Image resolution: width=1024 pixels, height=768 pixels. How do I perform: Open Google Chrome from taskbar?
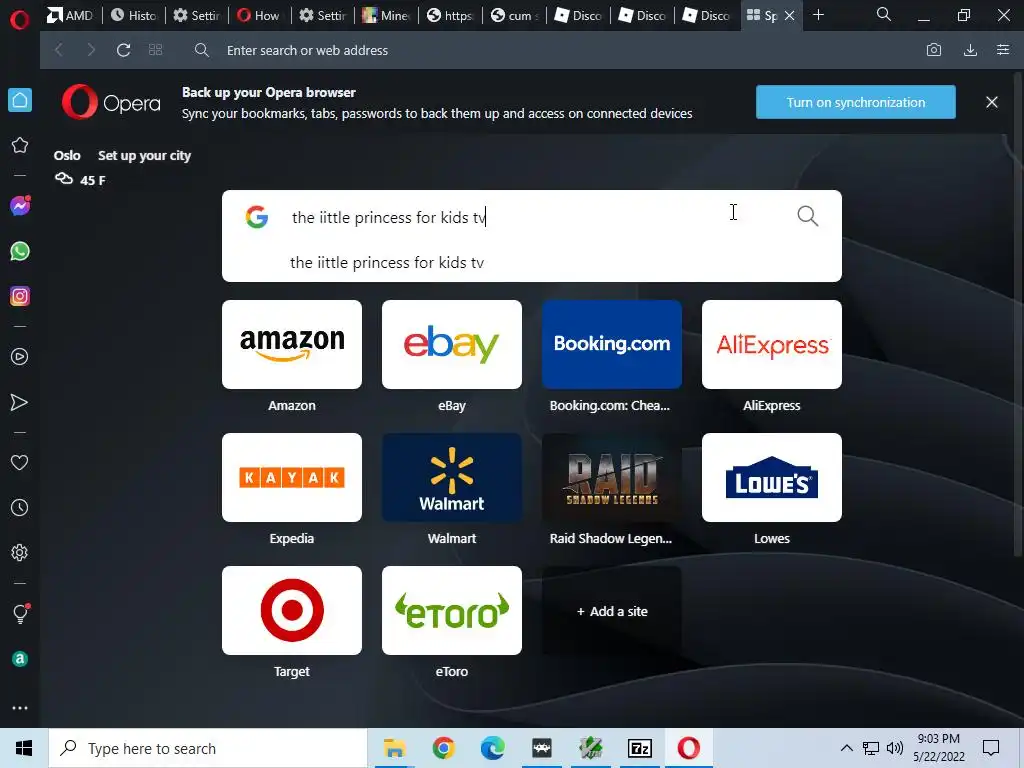pyautogui.click(x=443, y=748)
